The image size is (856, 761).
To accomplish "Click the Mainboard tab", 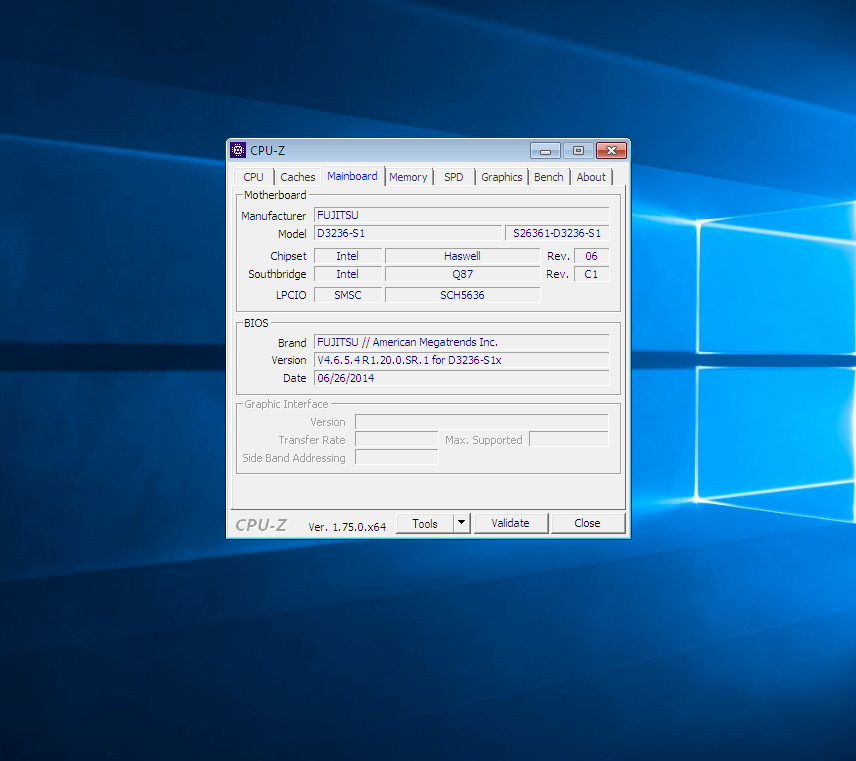I will 352,176.
